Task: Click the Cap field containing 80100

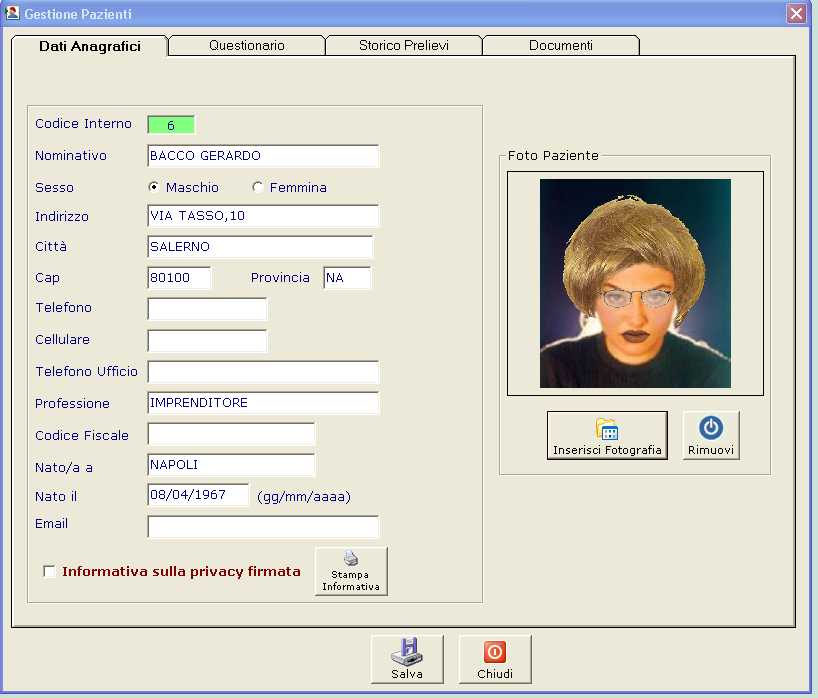Action: (x=179, y=278)
